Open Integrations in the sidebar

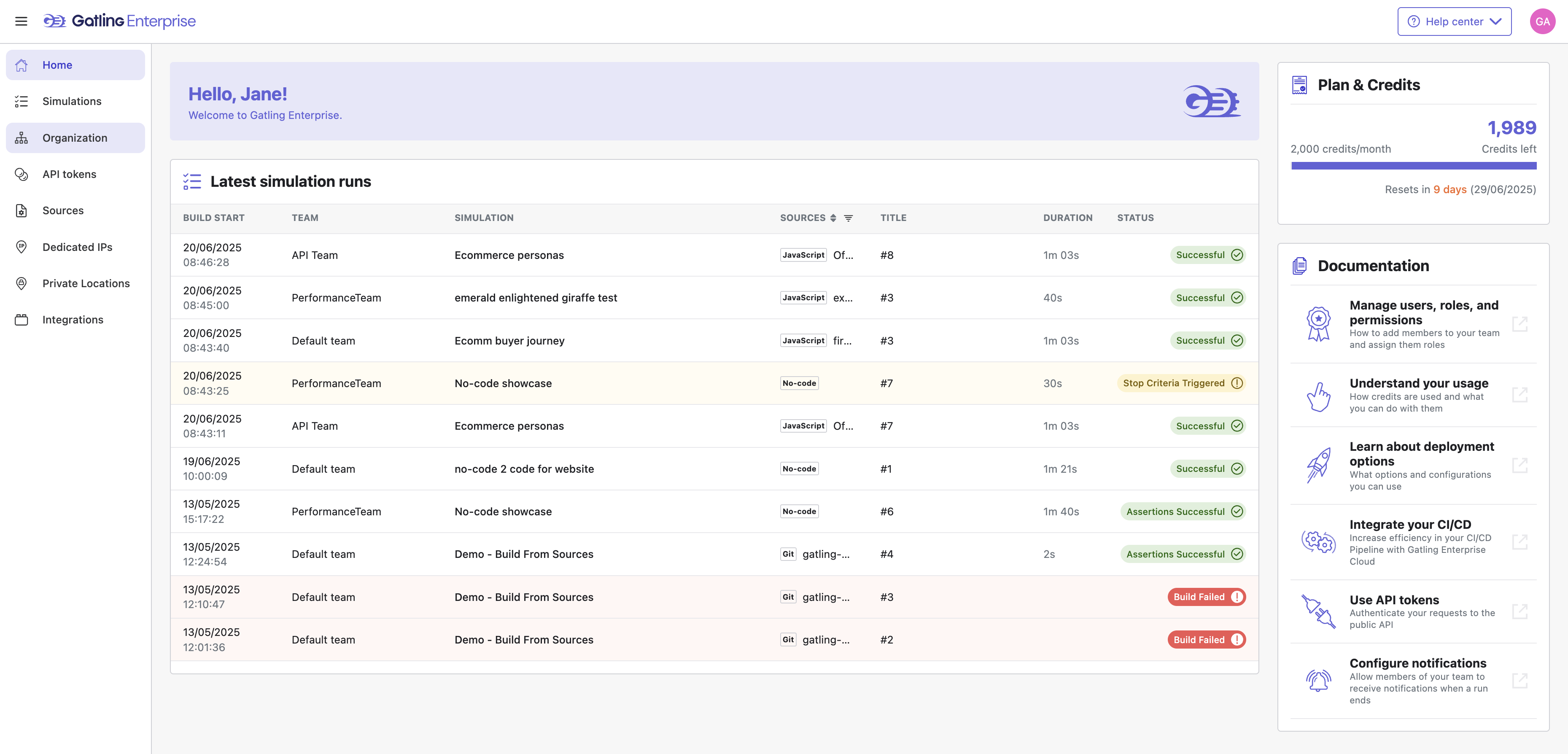(75, 320)
